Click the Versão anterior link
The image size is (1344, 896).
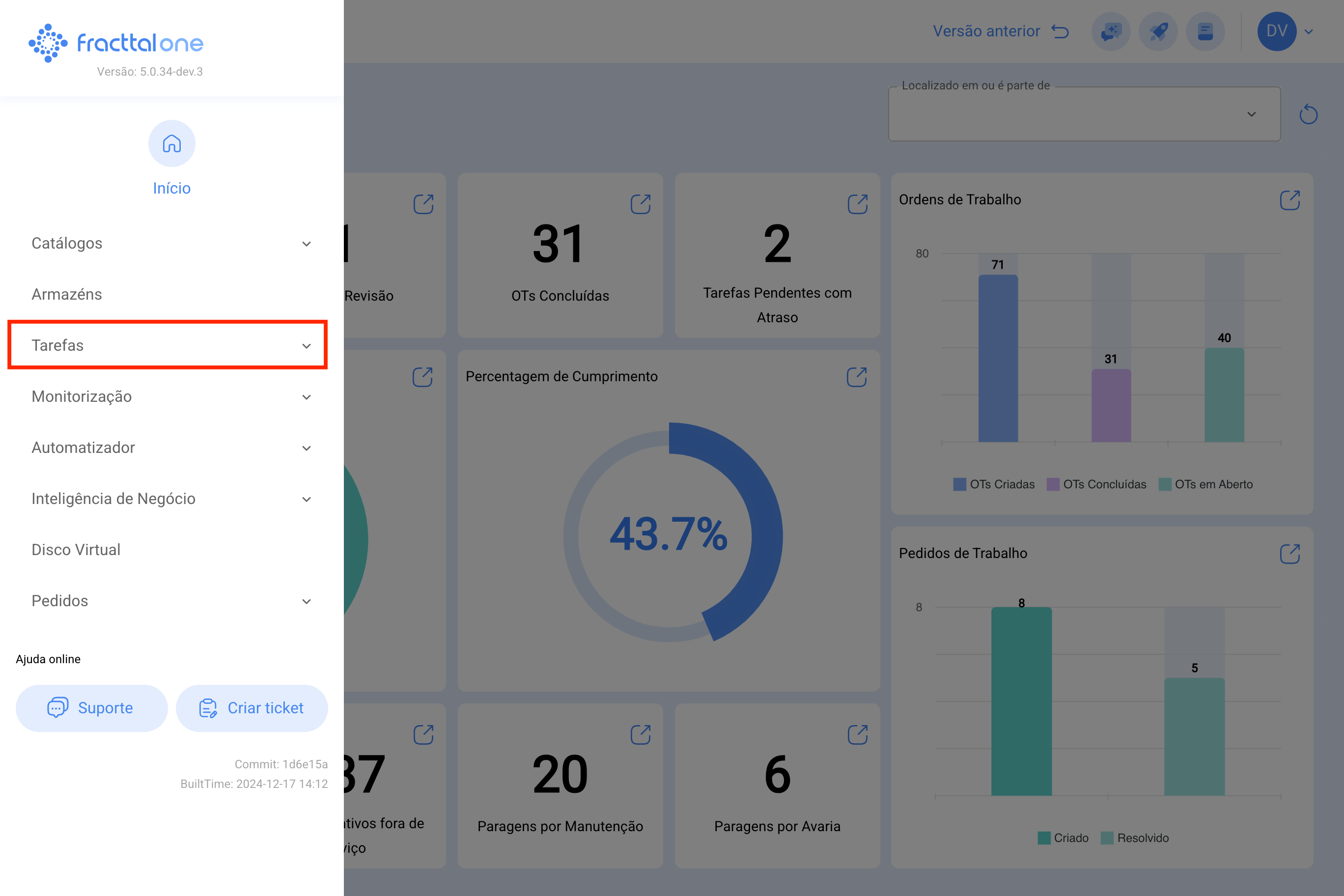pyautogui.click(x=986, y=31)
